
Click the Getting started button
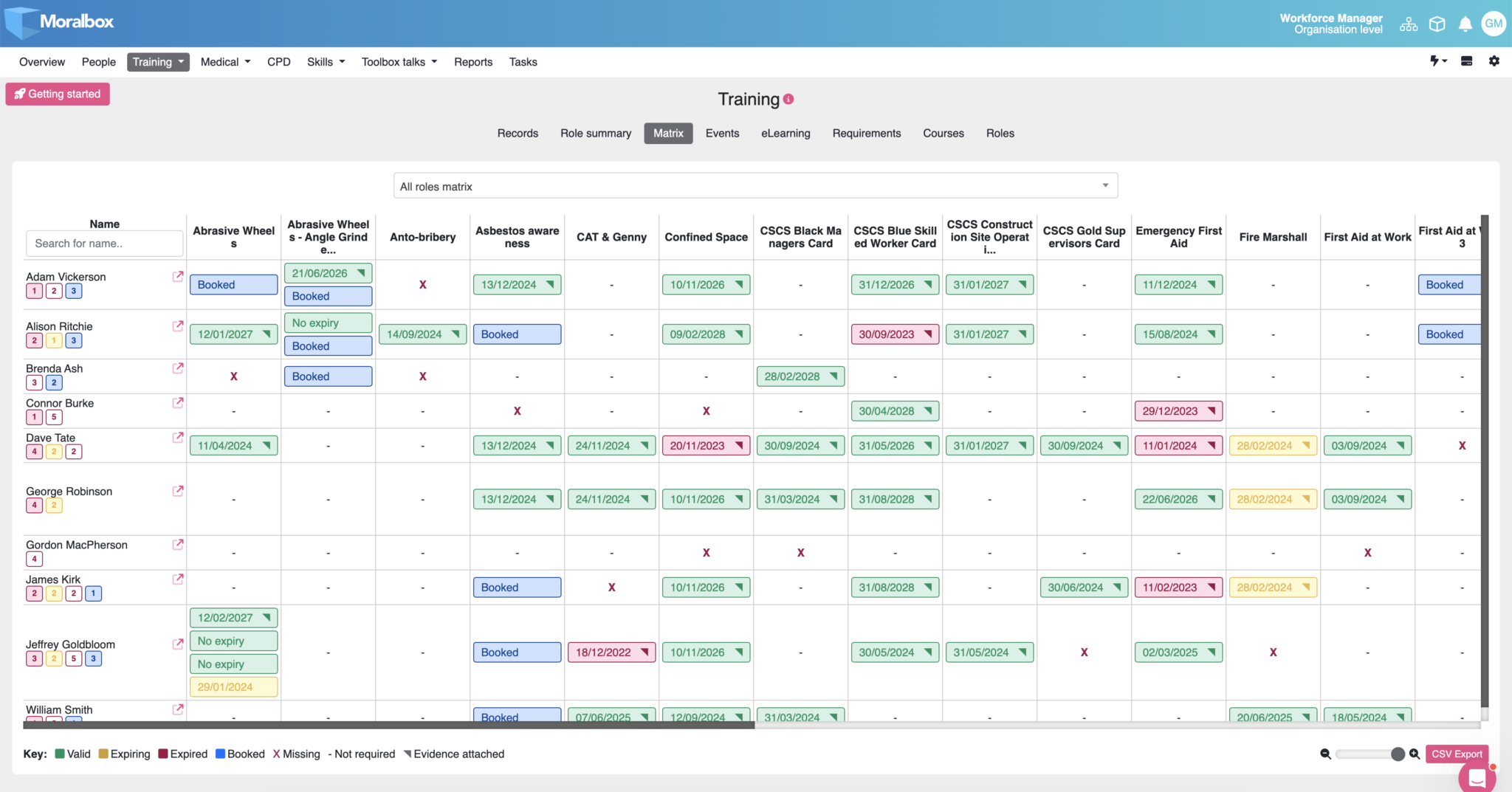click(58, 94)
